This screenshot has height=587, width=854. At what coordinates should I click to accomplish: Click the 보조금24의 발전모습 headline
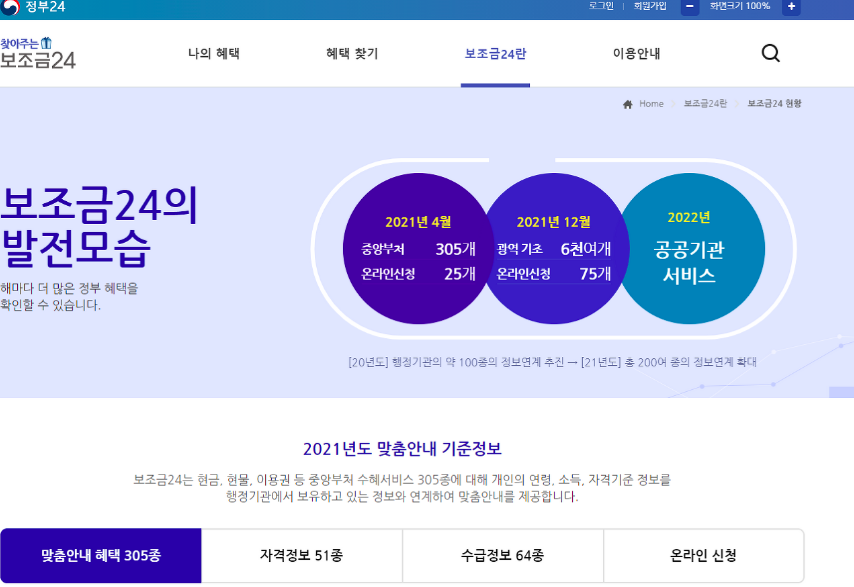click(x=99, y=227)
